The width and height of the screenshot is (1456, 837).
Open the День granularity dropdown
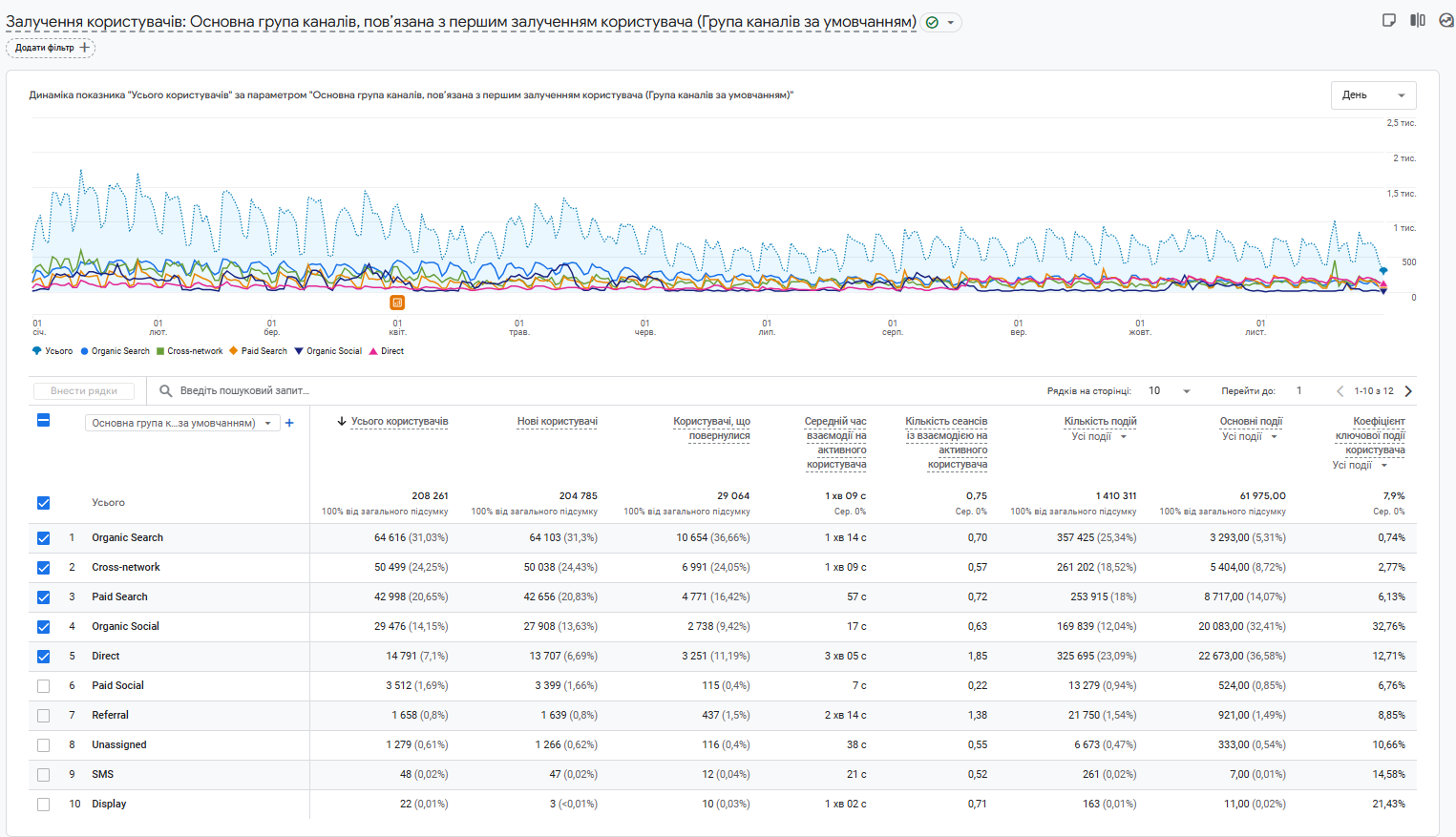click(1373, 95)
